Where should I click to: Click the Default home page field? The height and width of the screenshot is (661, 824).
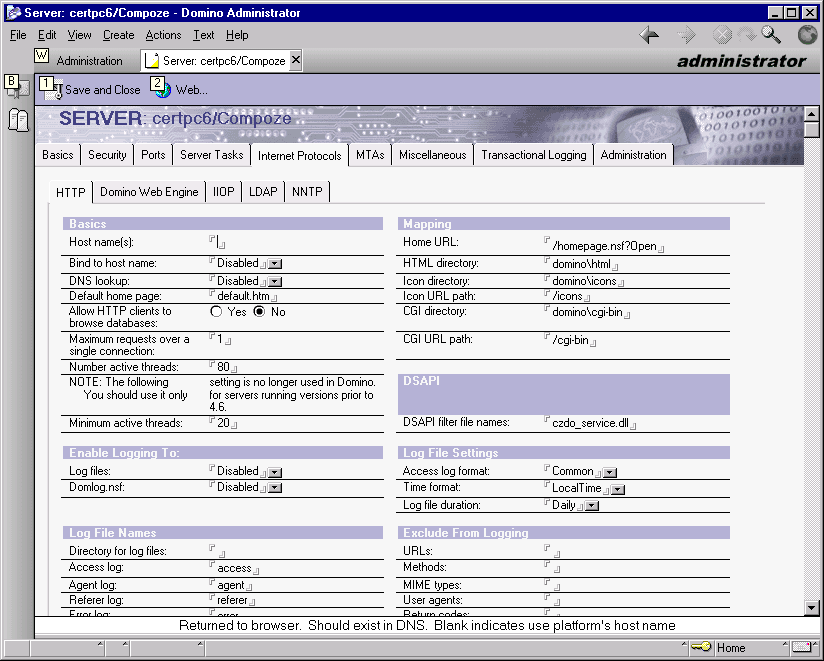[x=243, y=296]
